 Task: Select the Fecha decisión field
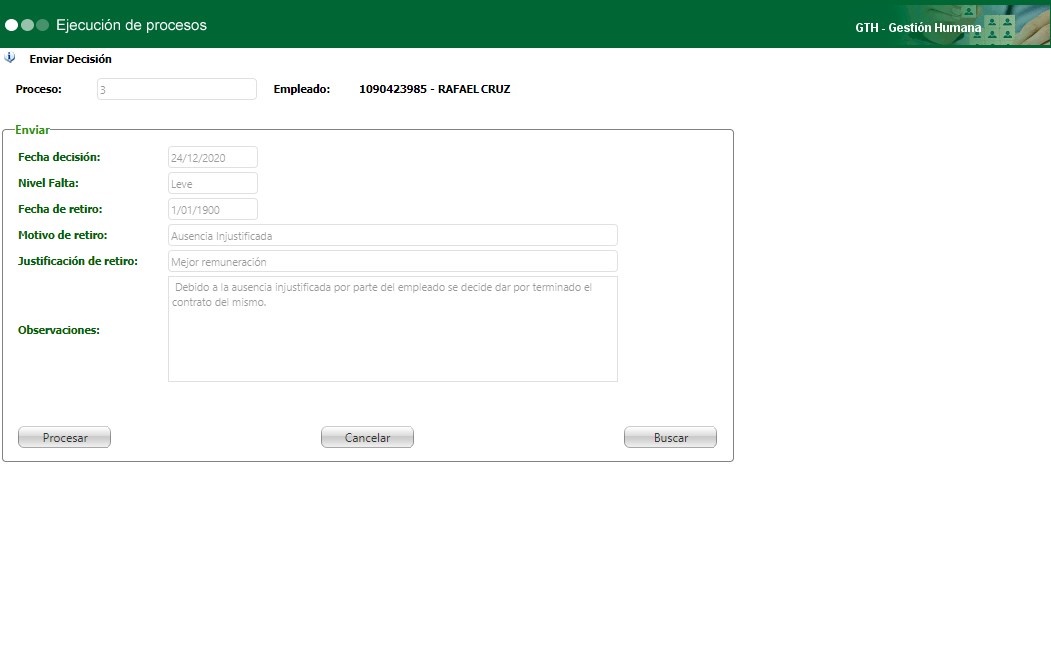tap(212, 157)
